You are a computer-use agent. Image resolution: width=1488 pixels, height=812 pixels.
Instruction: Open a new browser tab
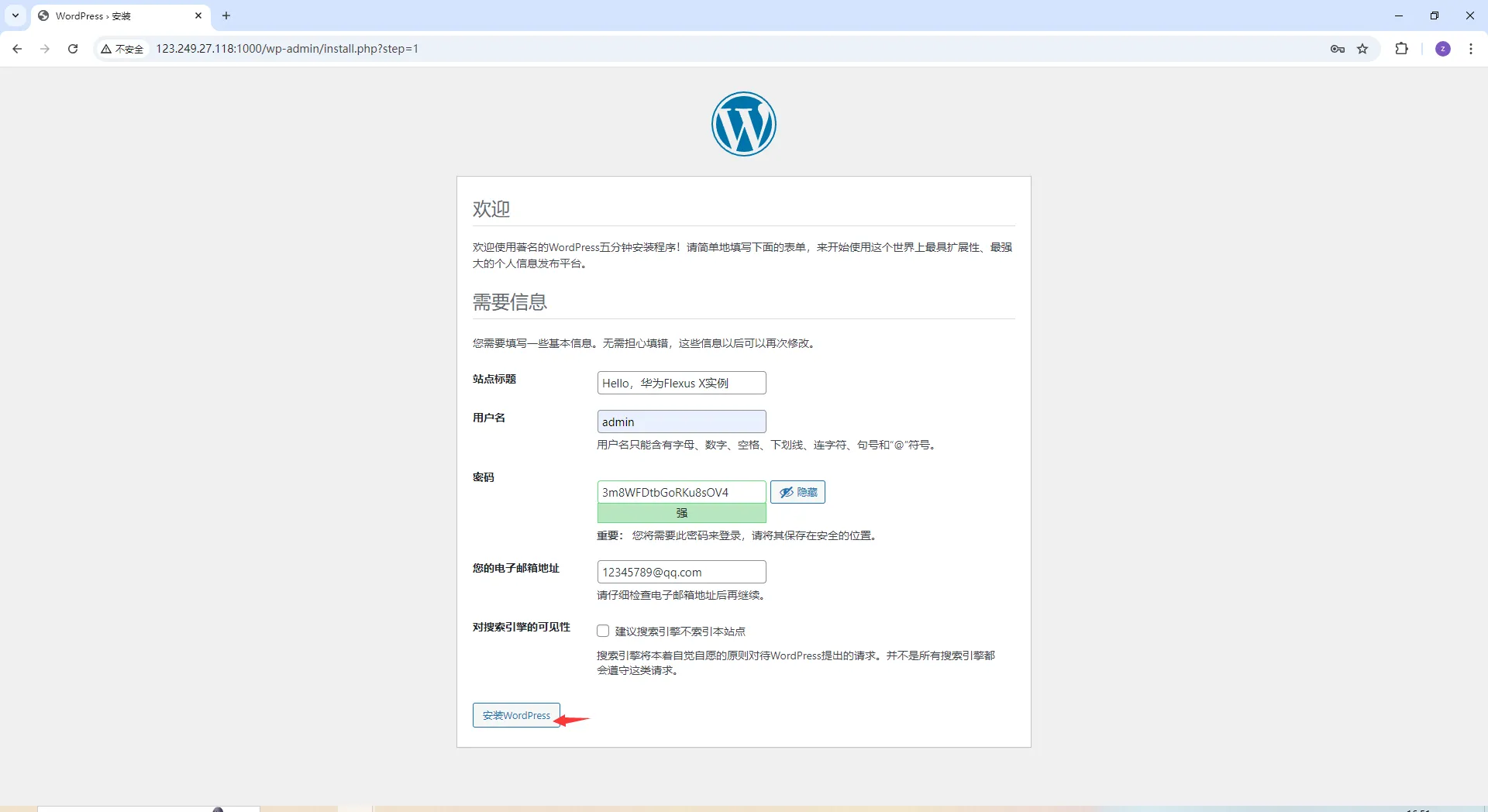click(226, 15)
